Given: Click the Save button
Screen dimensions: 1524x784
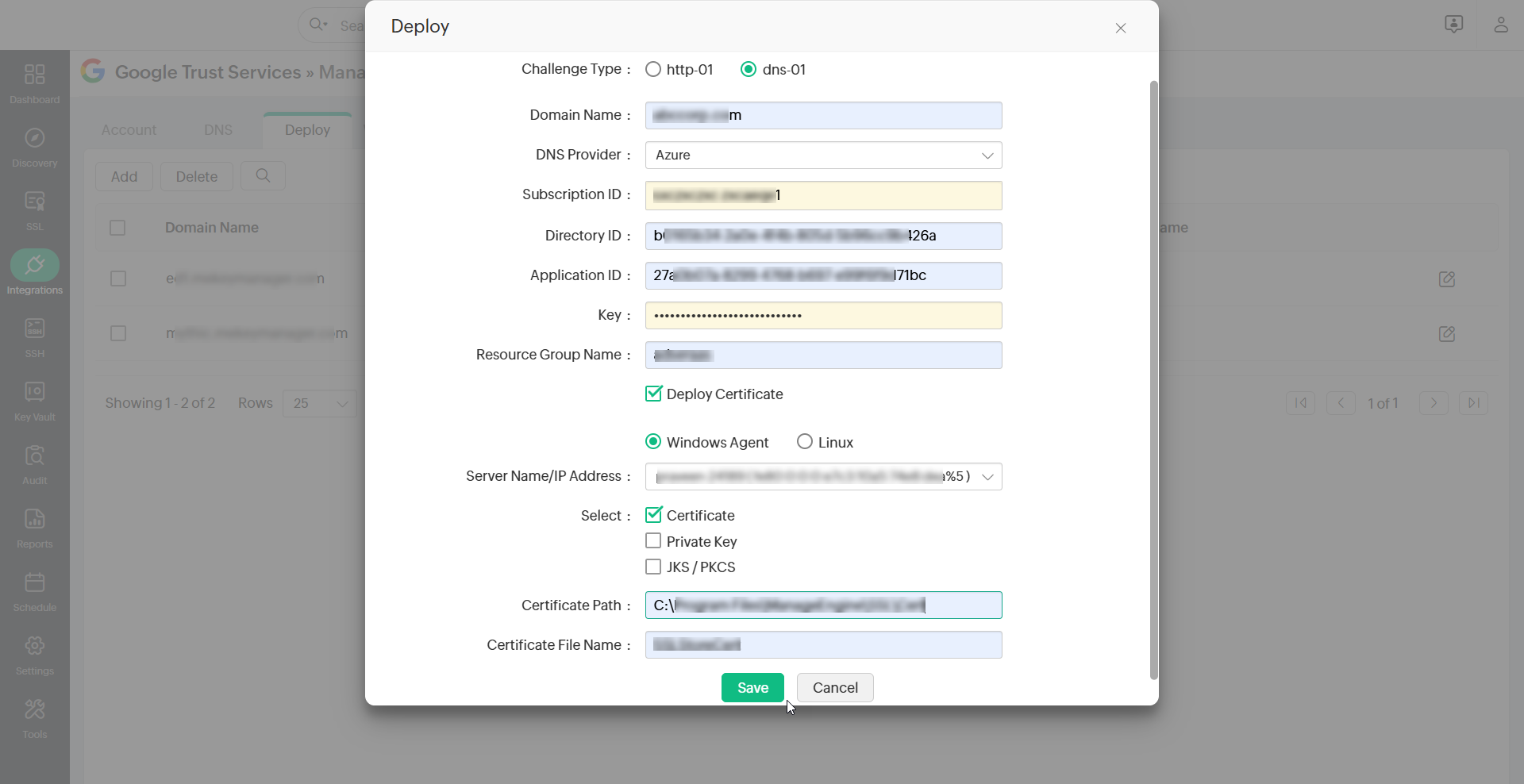Looking at the screenshot, I should (752, 688).
